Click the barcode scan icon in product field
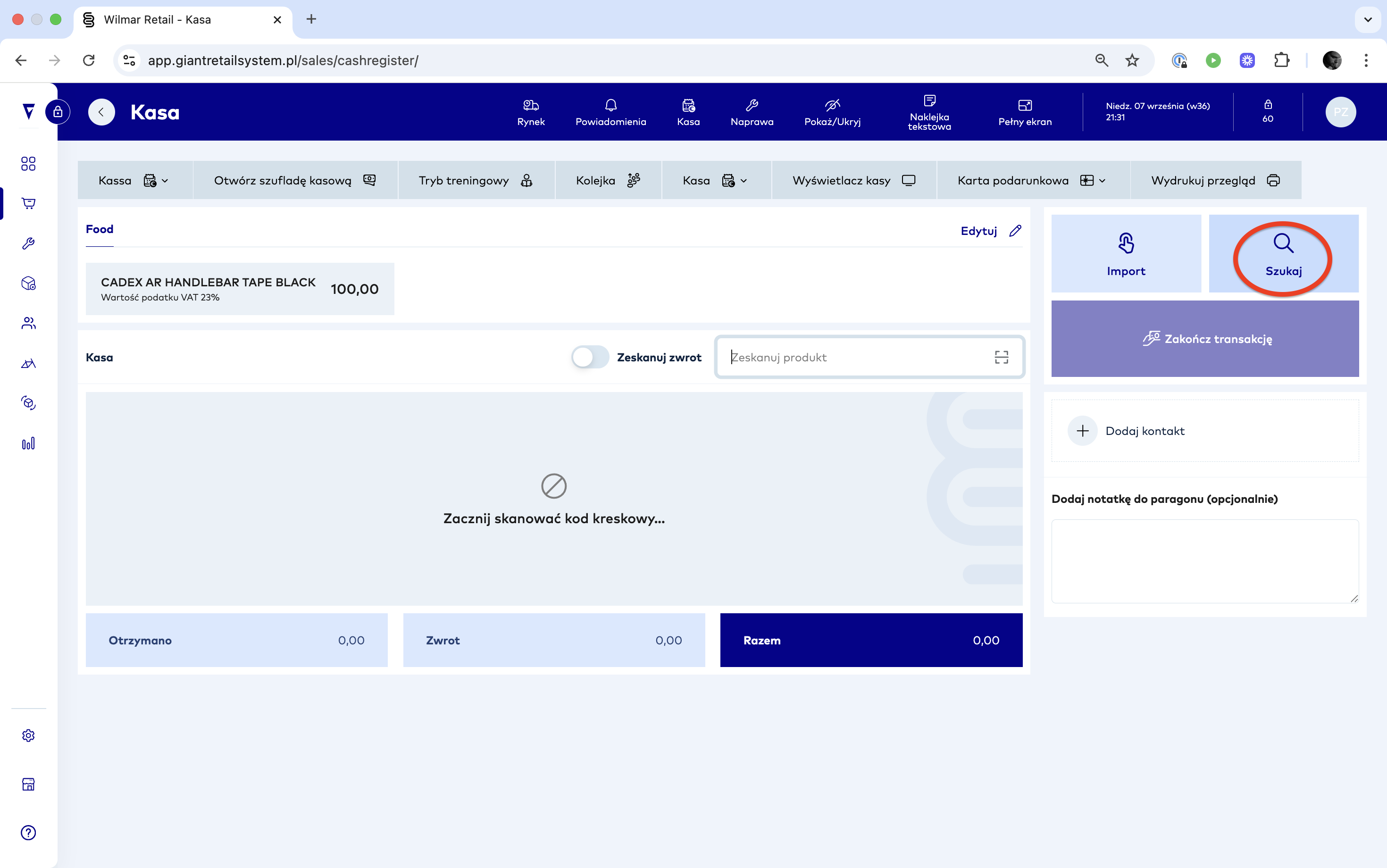This screenshot has height=868, width=1387. [x=1001, y=357]
